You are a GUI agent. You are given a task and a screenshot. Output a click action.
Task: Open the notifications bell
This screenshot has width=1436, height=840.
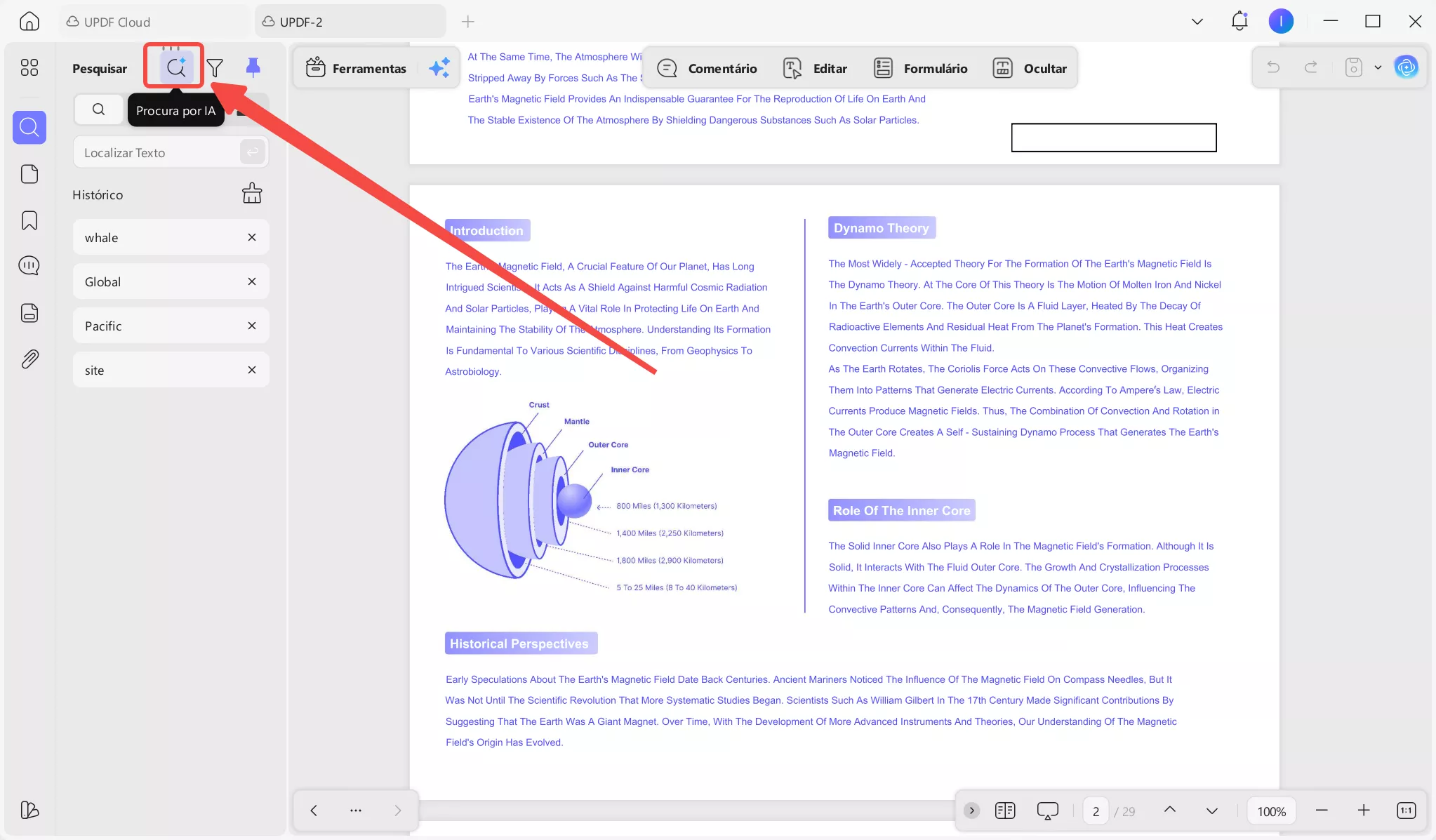[x=1239, y=21]
